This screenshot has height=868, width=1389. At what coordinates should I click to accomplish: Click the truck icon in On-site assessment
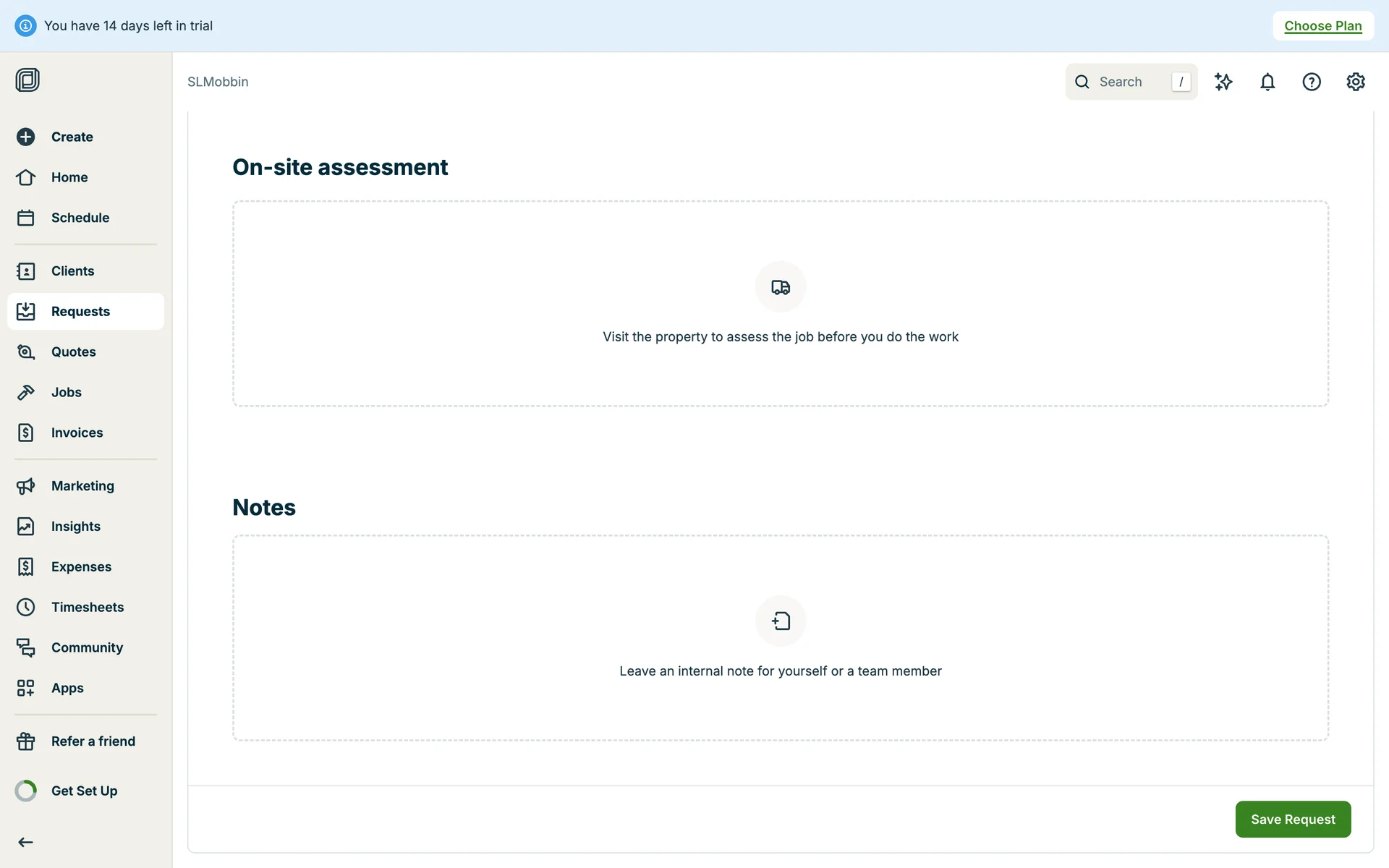tap(781, 287)
